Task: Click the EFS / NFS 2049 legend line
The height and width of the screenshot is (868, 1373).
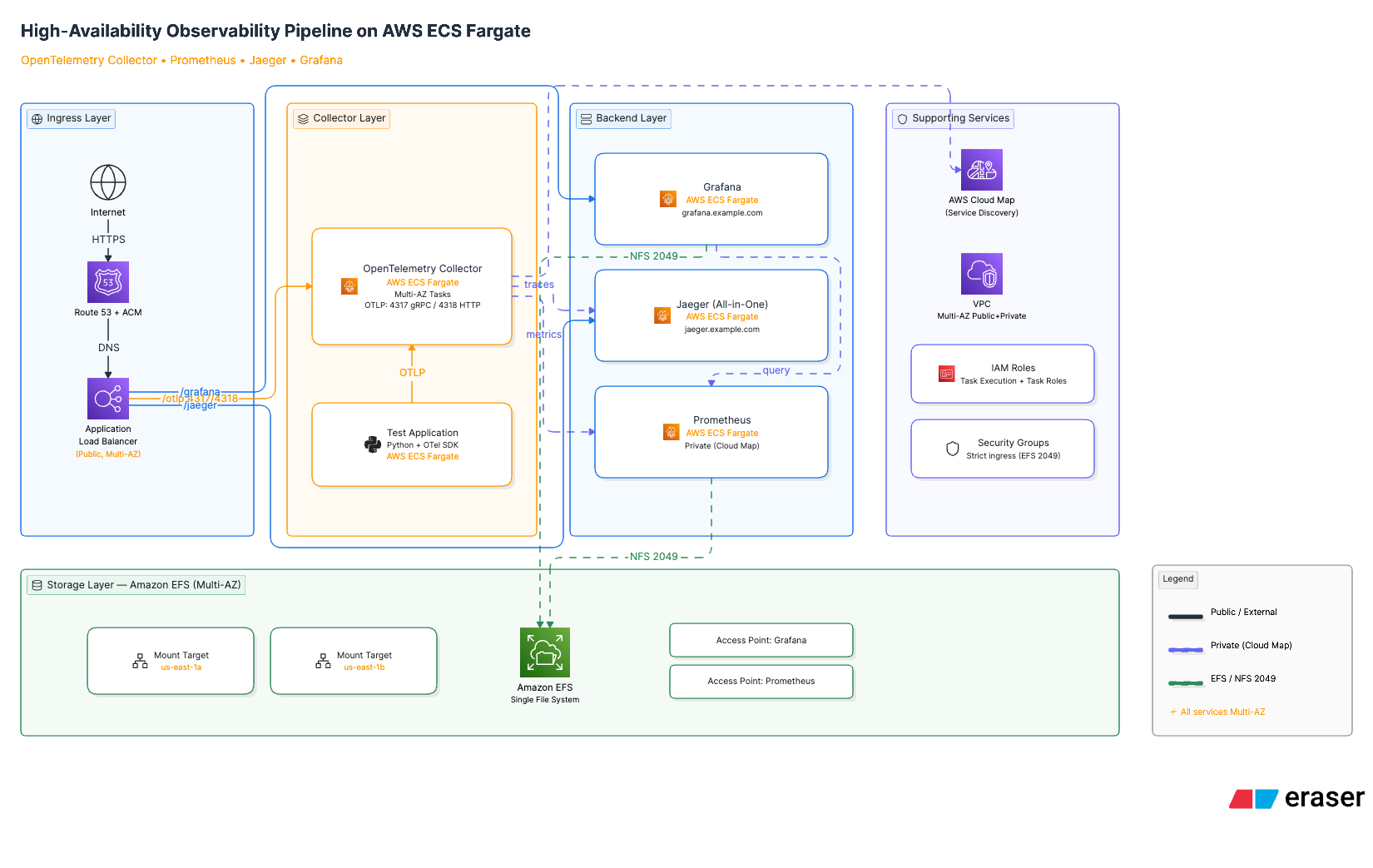Action: (1186, 683)
